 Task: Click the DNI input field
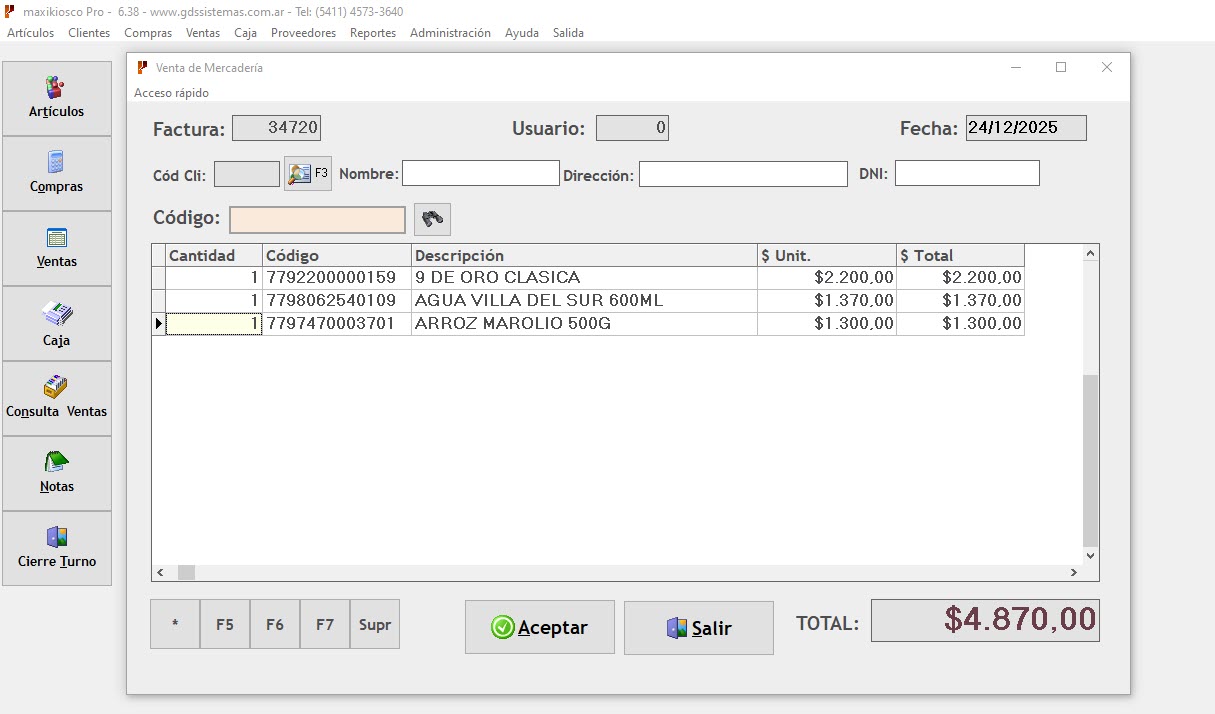pos(966,172)
